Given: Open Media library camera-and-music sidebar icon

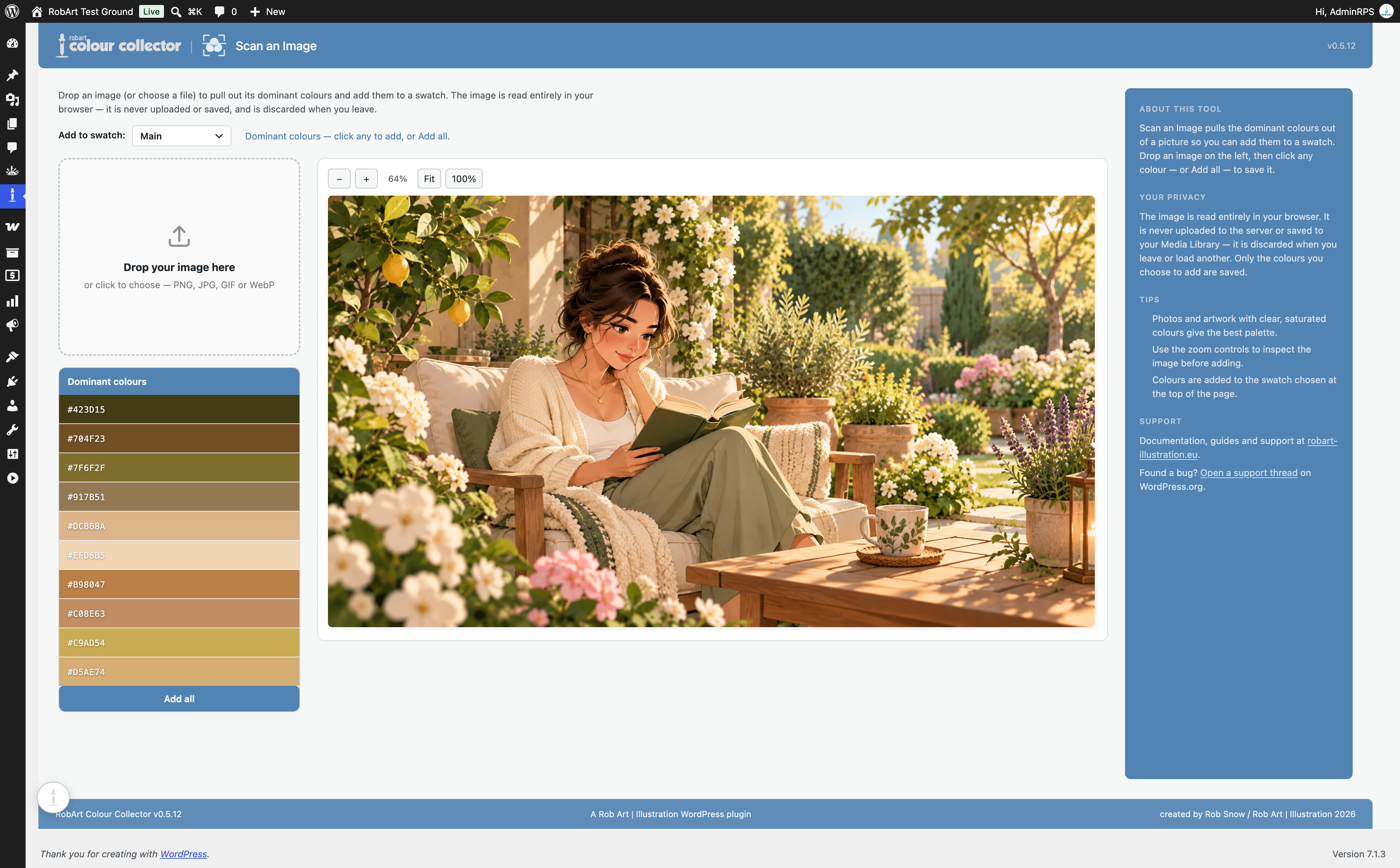Looking at the screenshot, I should 12,99.
